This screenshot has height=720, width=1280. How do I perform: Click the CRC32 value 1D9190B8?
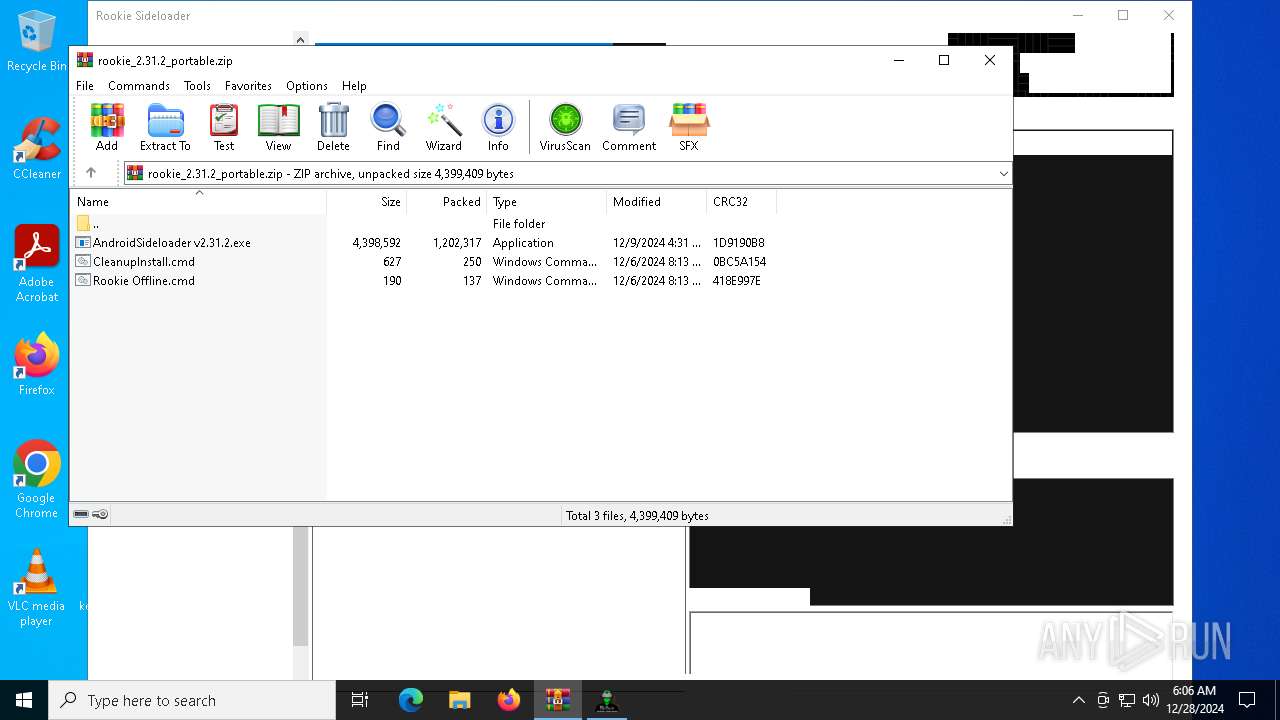click(x=739, y=243)
